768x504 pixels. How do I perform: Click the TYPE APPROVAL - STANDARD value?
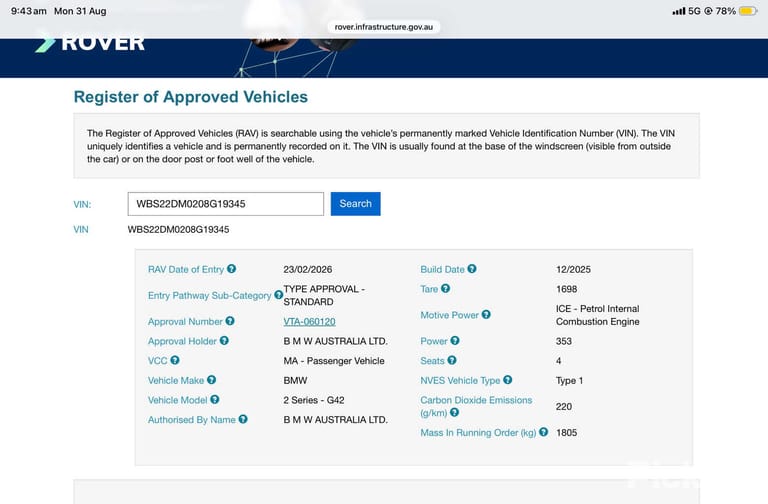(324, 295)
